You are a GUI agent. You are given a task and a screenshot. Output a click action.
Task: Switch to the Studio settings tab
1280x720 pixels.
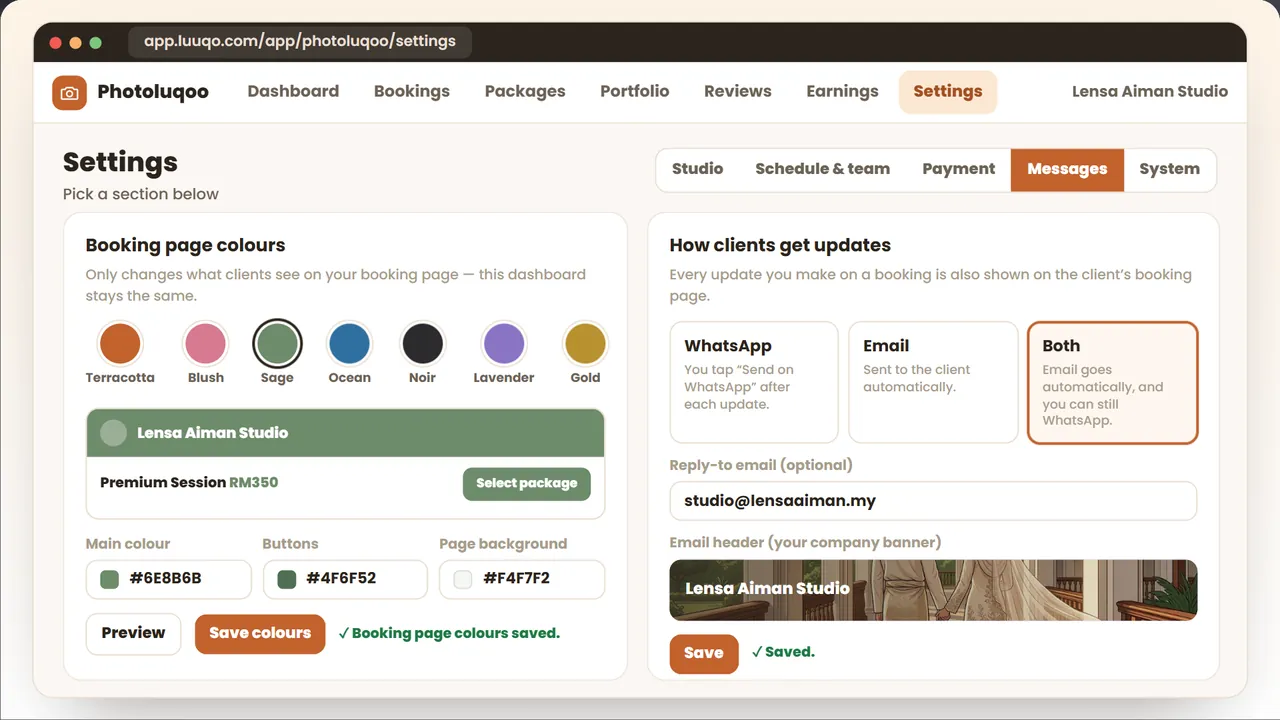(x=697, y=169)
